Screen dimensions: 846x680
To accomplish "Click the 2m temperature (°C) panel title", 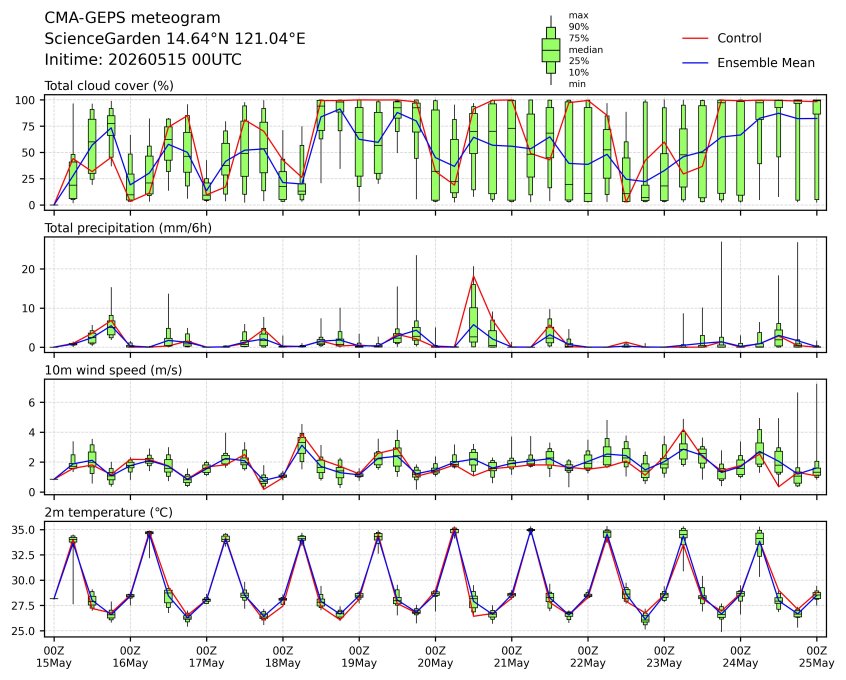I will click(108, 512).
